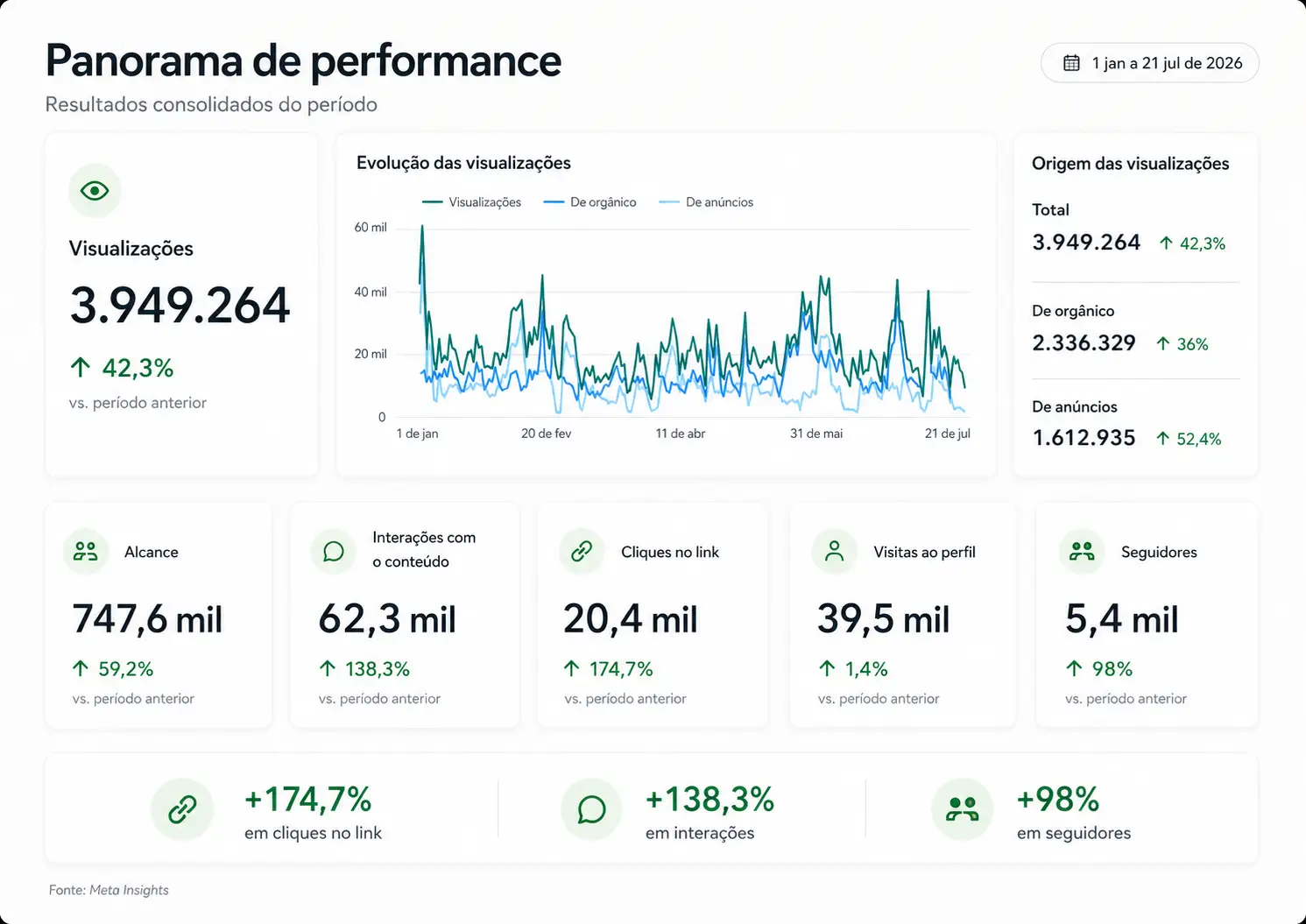The image size is (1306, 924).
Task: Click the 20 mil y-axis label
Action: click(371, 354)
